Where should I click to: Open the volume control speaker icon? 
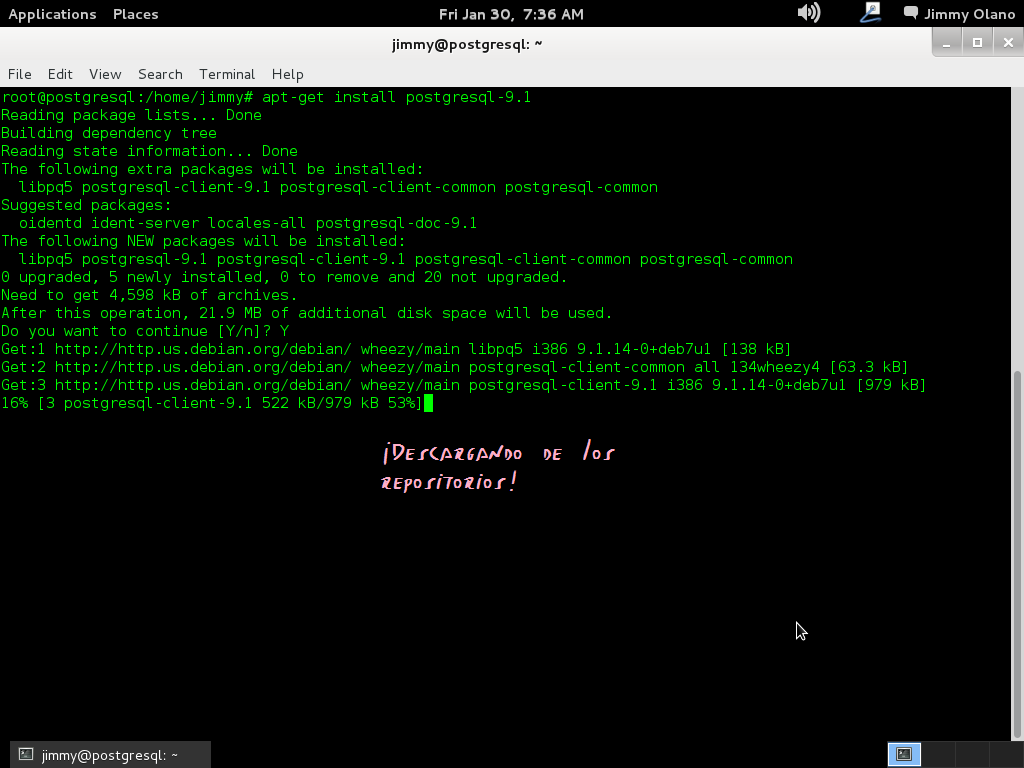(x=808, y=13)
